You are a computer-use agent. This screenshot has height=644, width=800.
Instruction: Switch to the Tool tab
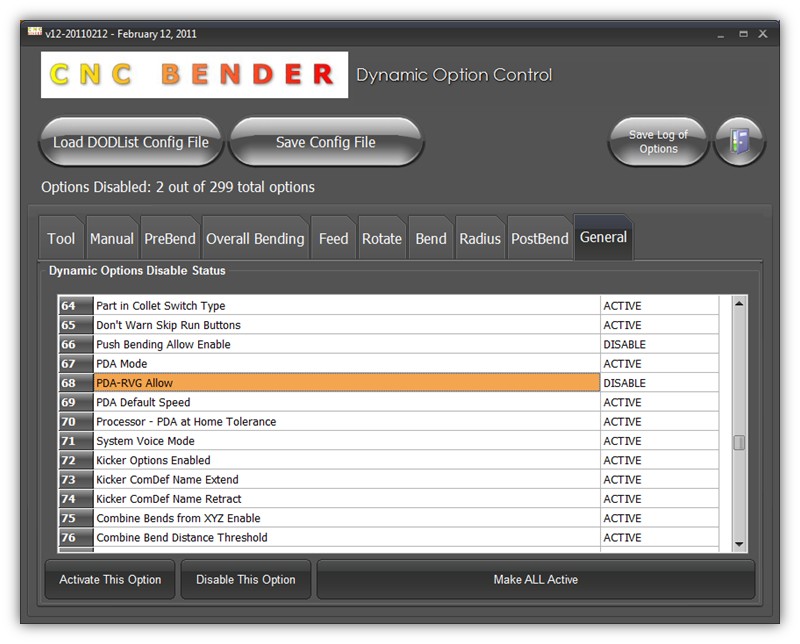click(61, 239)
